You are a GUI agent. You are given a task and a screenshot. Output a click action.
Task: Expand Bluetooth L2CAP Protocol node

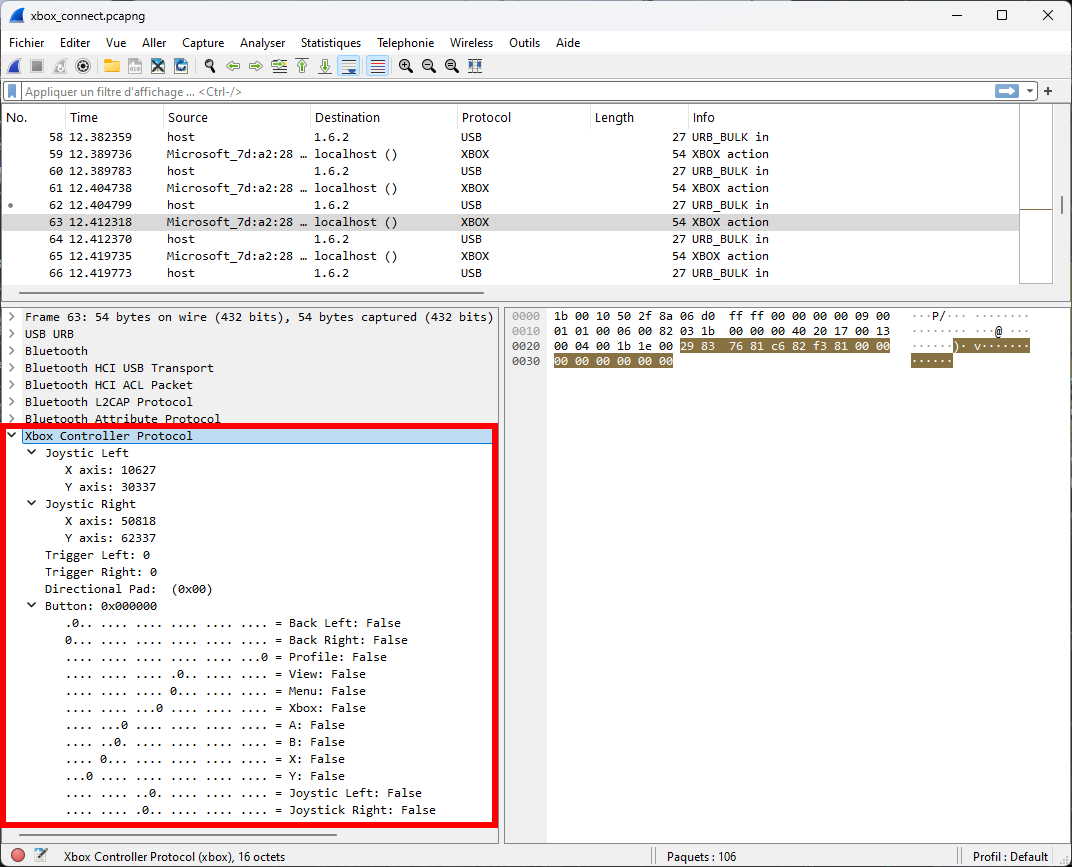(x=12, y=401)
